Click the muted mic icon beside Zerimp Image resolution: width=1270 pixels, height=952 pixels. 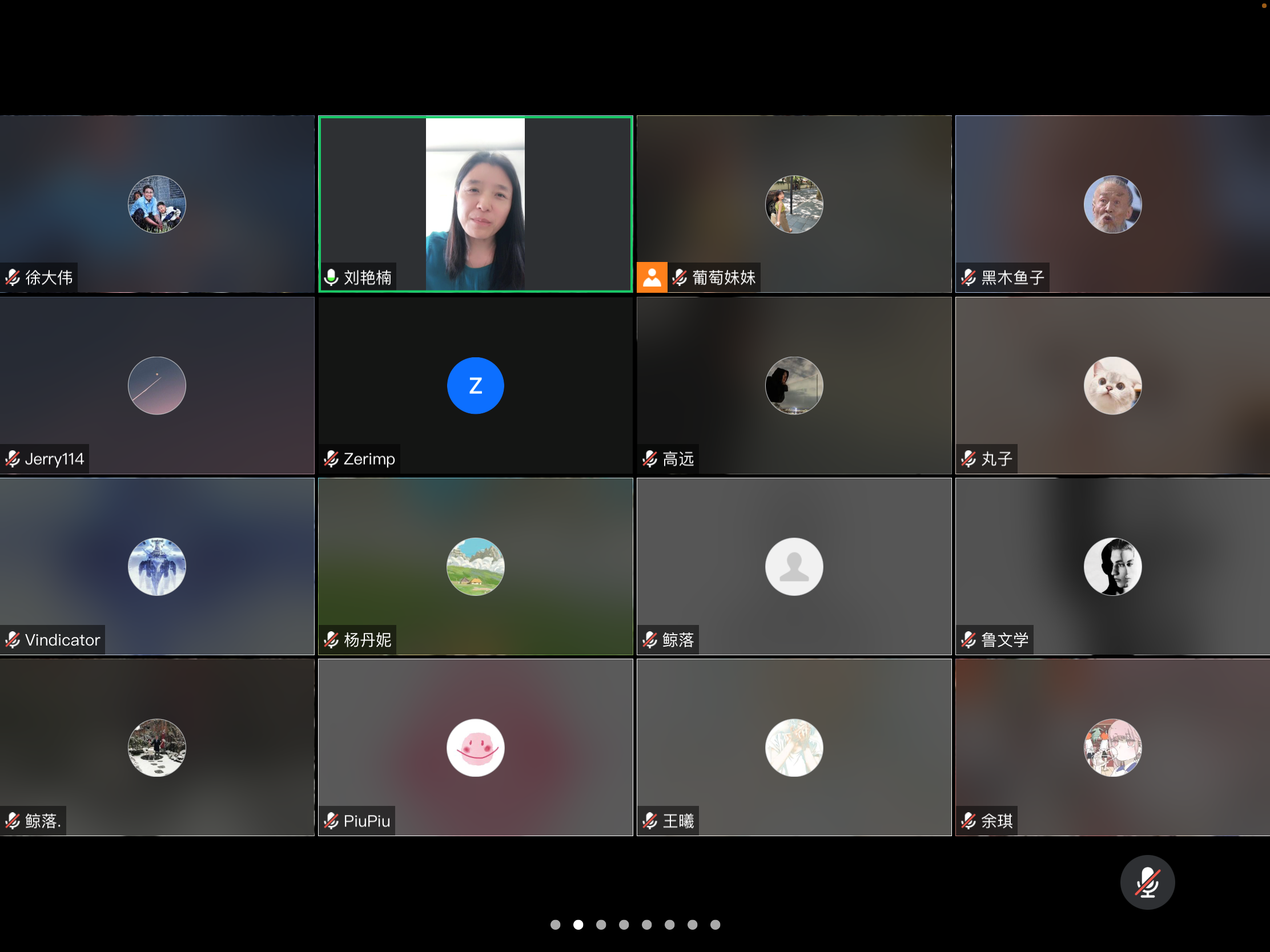pyautogui.click(x=331, y=458)
